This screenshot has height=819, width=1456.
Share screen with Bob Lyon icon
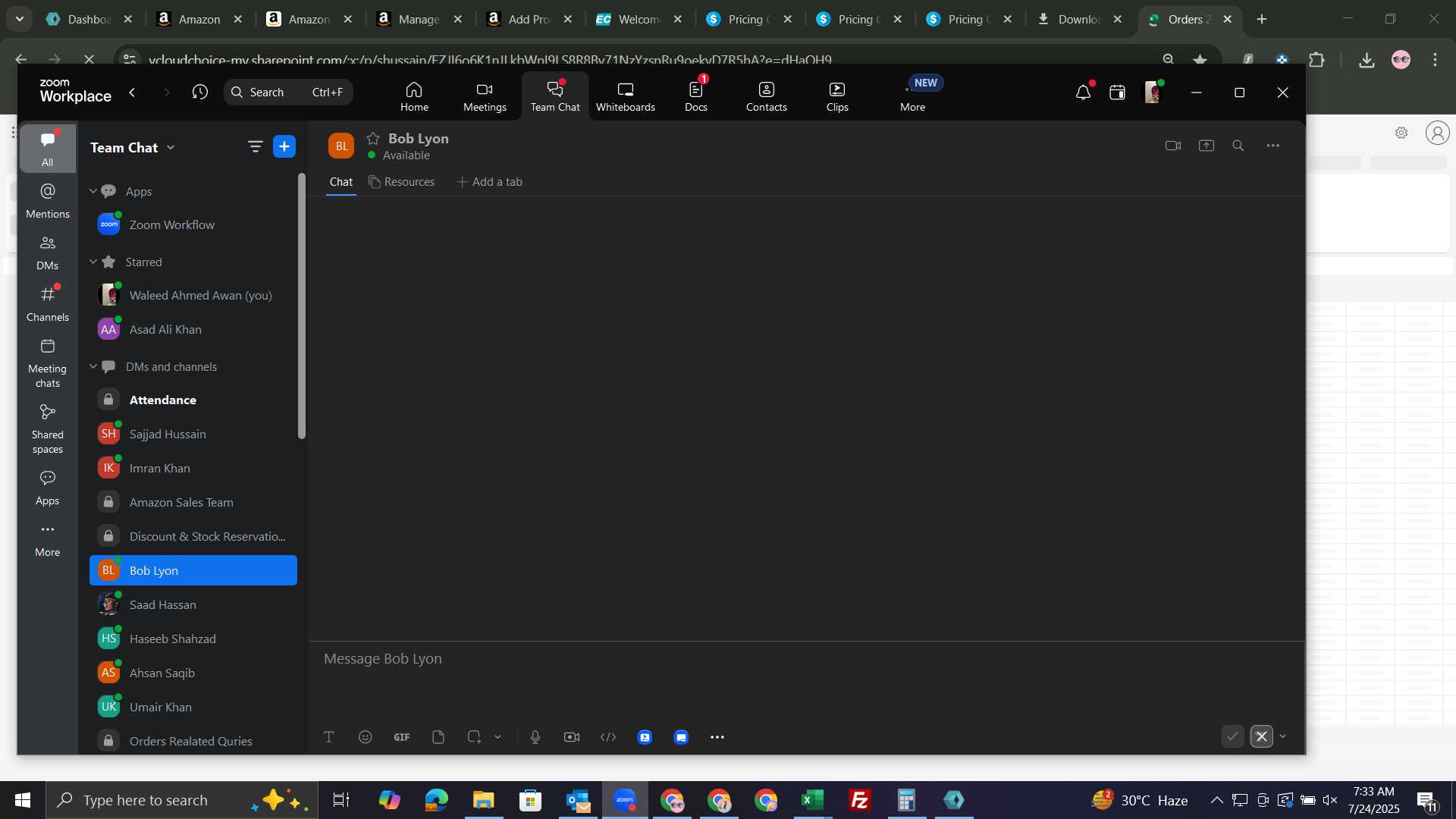(x=1206, y=146)
